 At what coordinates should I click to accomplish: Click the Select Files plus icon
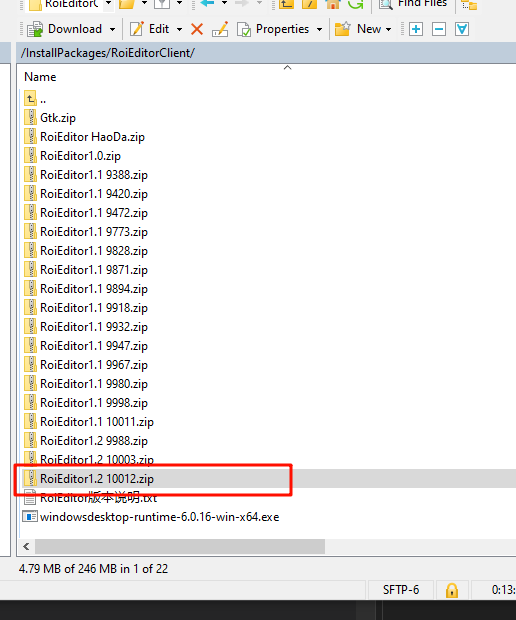point(416,29)
